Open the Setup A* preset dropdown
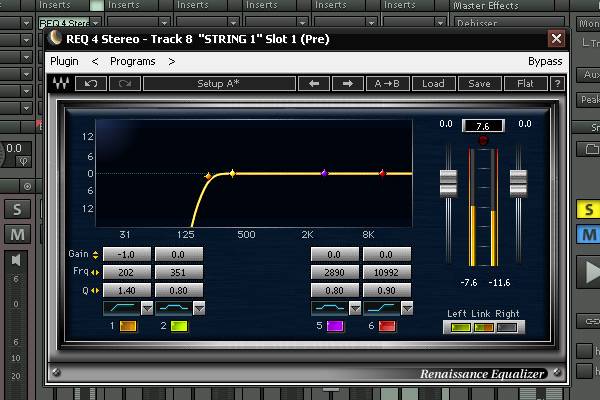 [219, 83]
